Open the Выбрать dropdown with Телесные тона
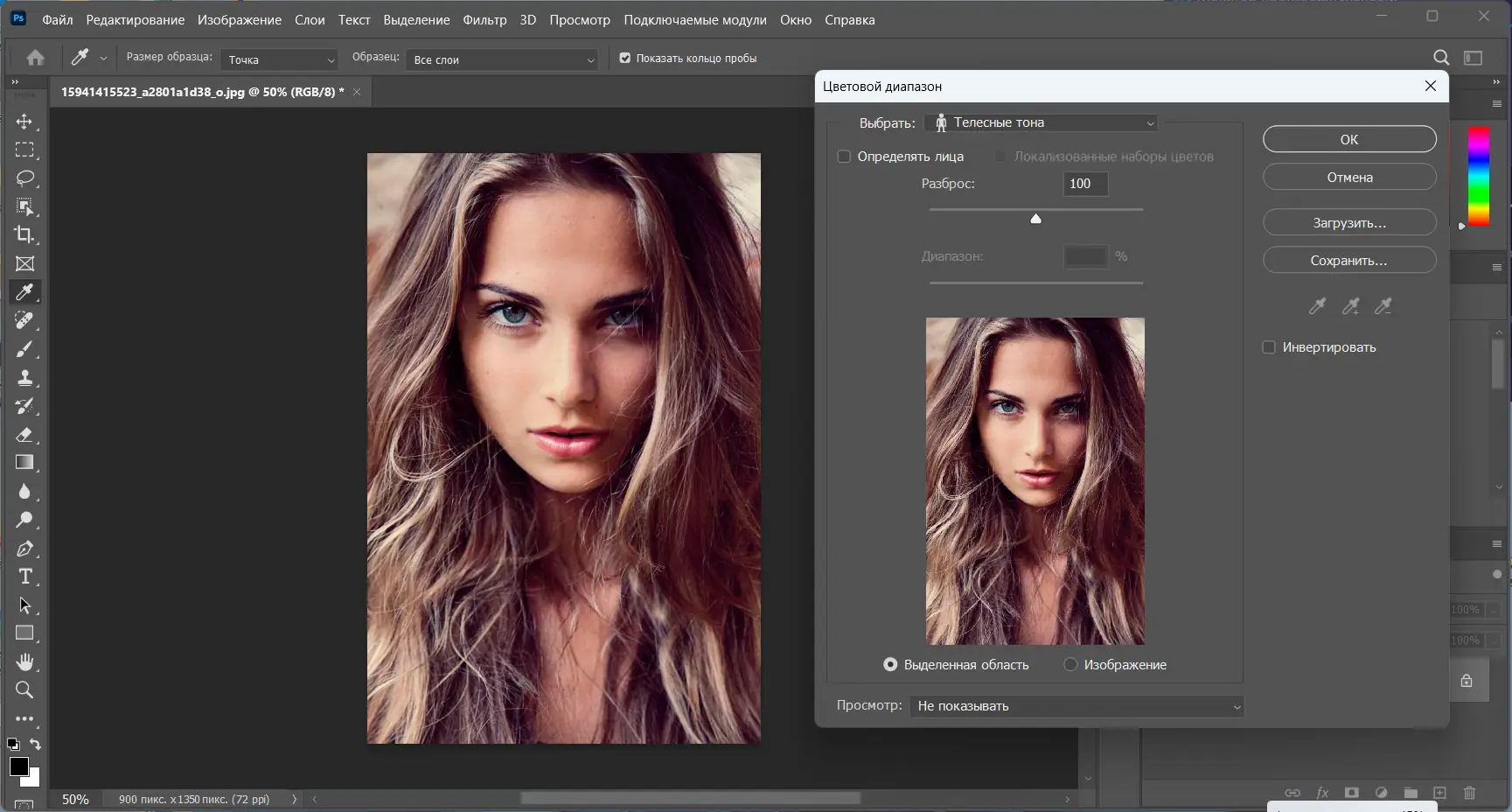This screenshot has width=1512, height=812. pyautogui.click(x=1042, y=123)
